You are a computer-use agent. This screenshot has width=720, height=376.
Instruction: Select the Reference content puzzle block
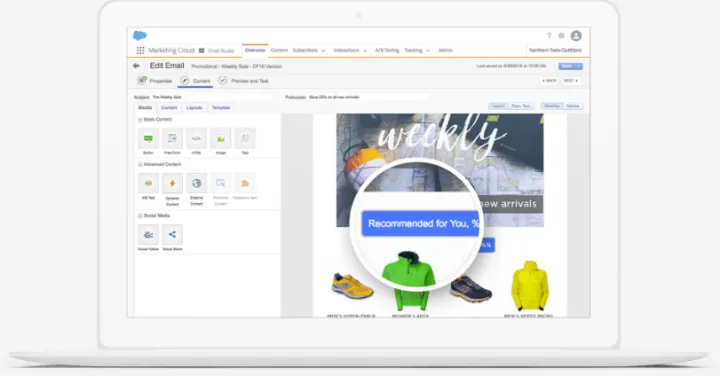245,184
